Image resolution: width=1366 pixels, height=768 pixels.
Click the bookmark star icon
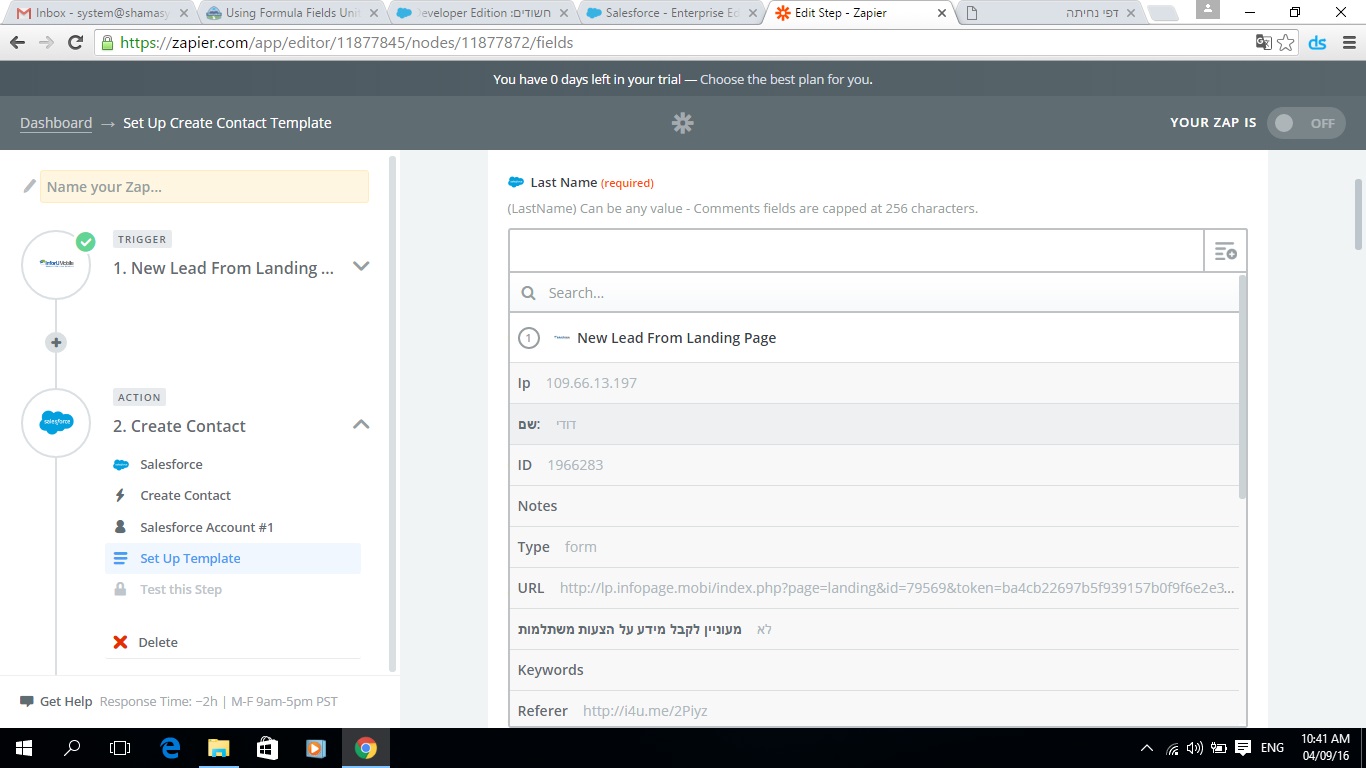point(1286,43)
